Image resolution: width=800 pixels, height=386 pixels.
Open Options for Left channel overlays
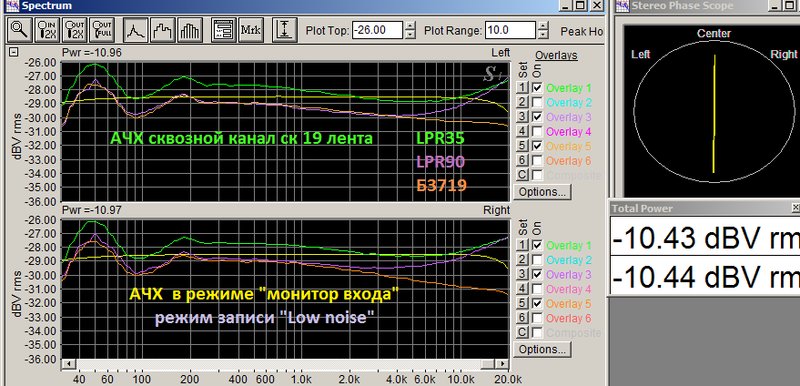[x=542, y=192]
